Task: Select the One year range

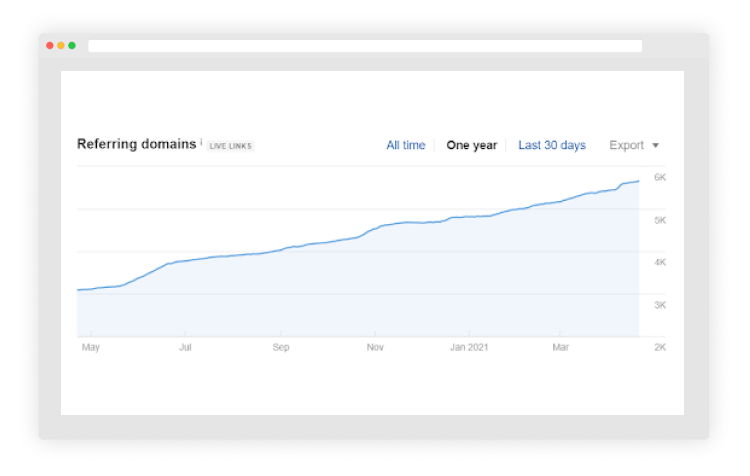Action: [x=471, y=145]
